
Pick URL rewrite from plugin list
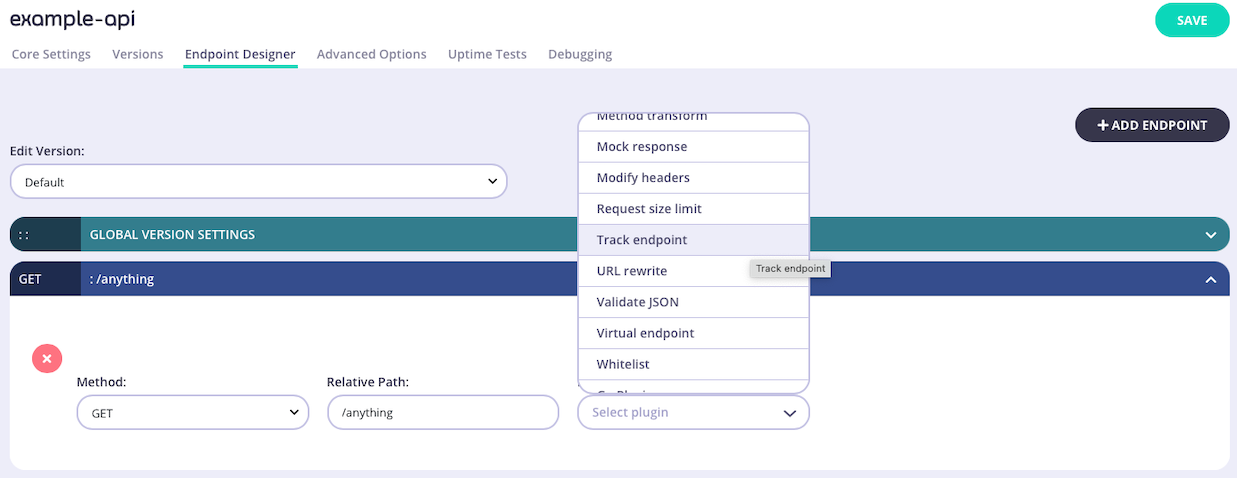[x=632, y=271]
